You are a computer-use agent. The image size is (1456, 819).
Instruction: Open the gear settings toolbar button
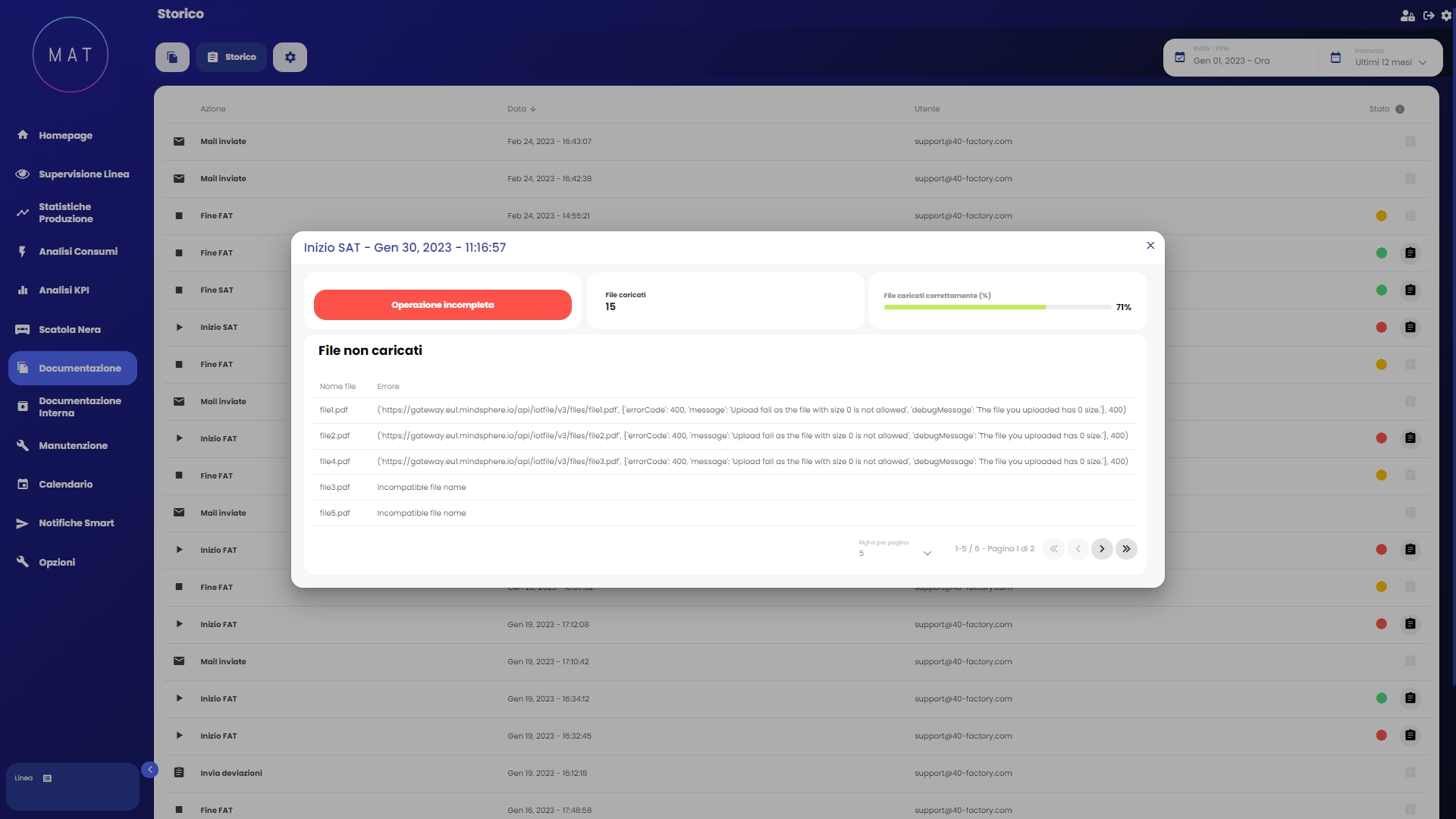pos(290,57)
